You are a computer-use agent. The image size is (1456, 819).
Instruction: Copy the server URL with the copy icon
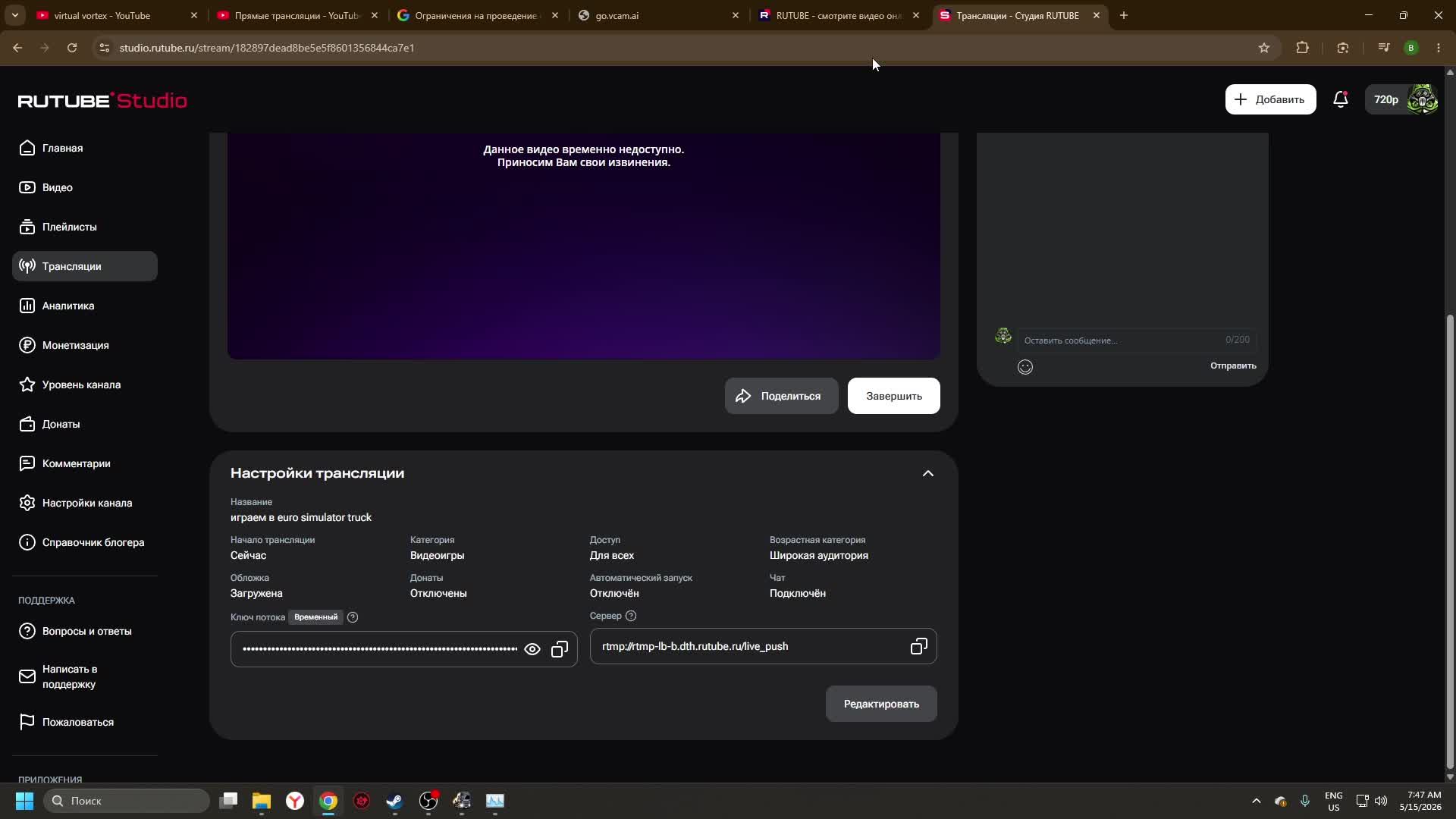coord(918,646)
